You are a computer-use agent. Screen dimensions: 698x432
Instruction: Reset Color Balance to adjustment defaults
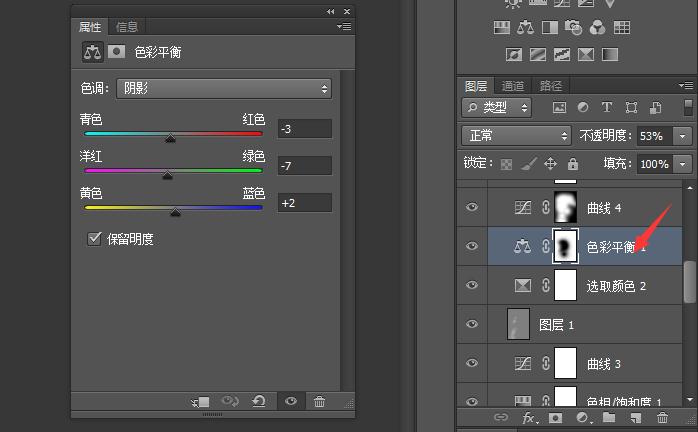click(x=259, y=402)
